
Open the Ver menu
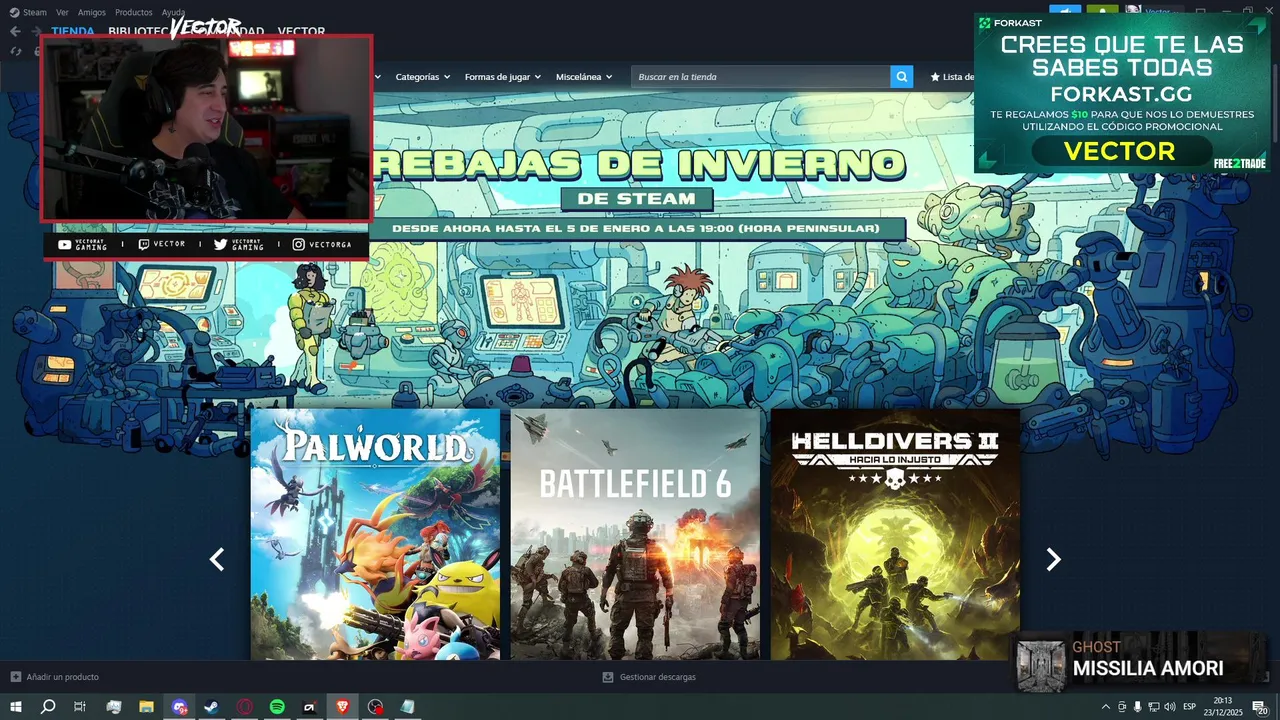pos(62,12)
